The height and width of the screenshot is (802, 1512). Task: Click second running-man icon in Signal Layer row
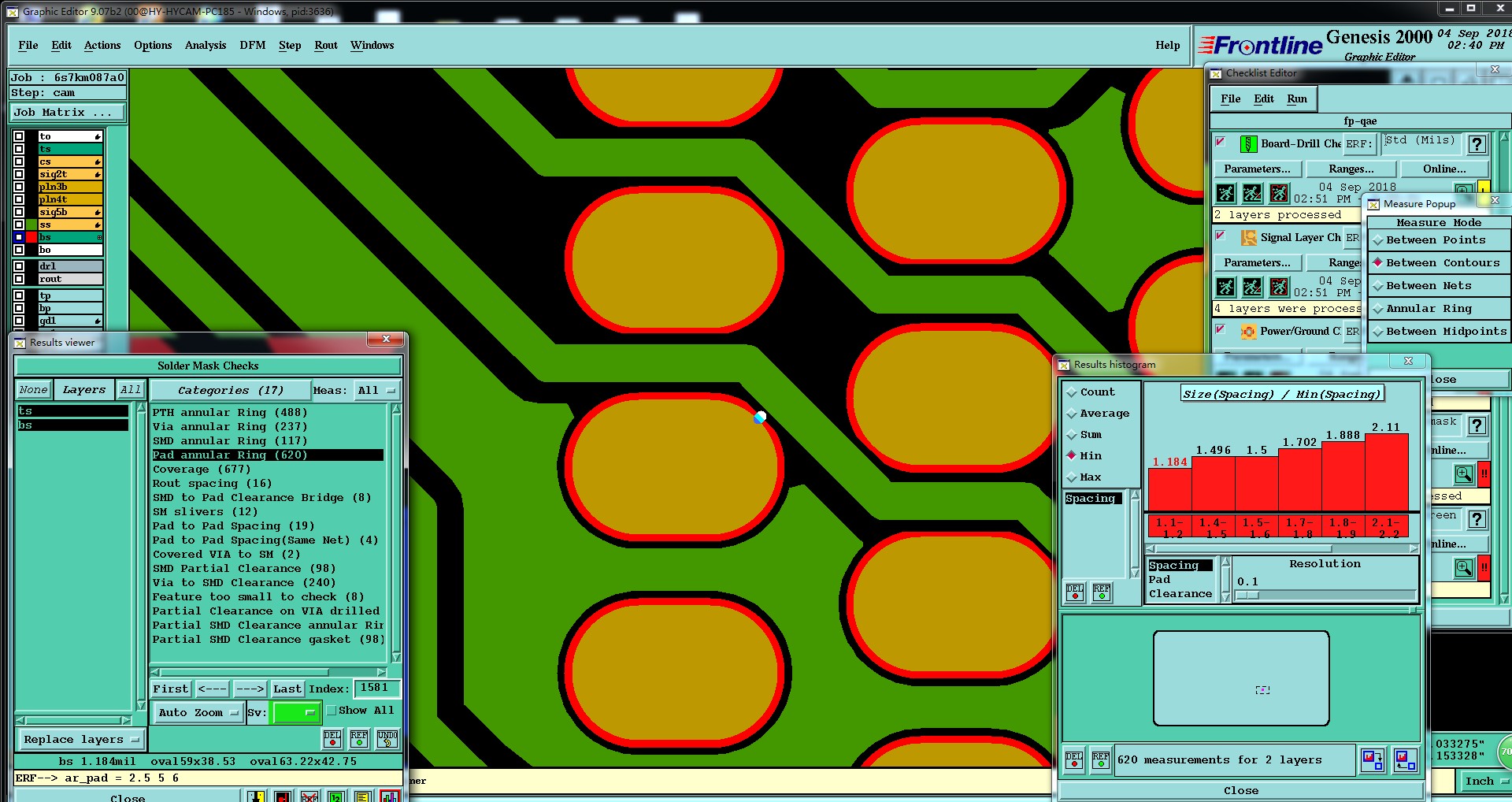pyautogui.click(x=1252, y=287)
